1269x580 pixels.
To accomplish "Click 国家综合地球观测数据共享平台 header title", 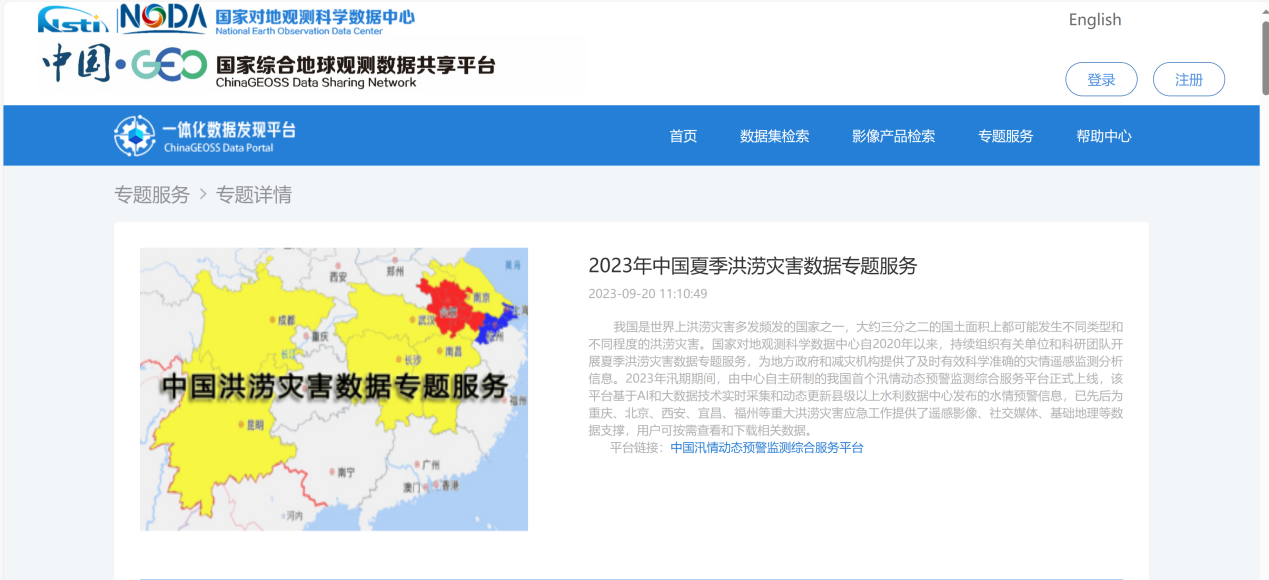I will pos(355,67).
